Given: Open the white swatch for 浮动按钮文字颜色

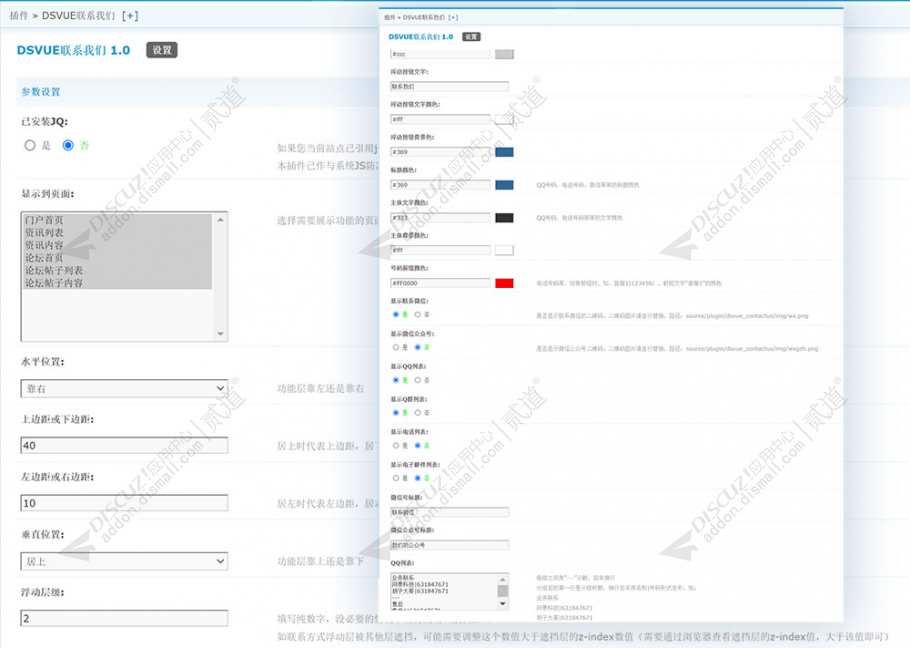Looking at the screenshot, I should point(504,119).
